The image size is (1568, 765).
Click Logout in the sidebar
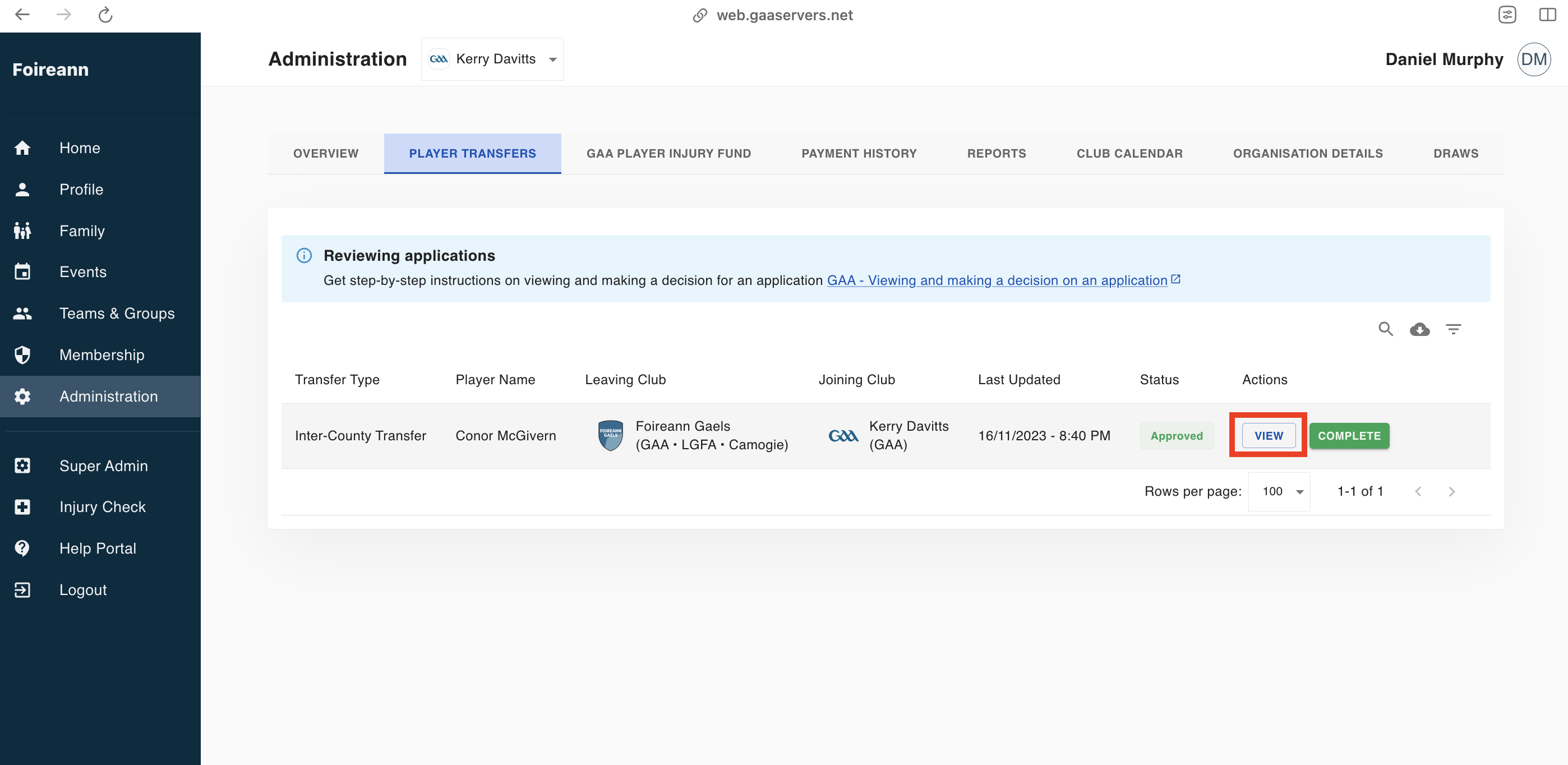[100, 589]
